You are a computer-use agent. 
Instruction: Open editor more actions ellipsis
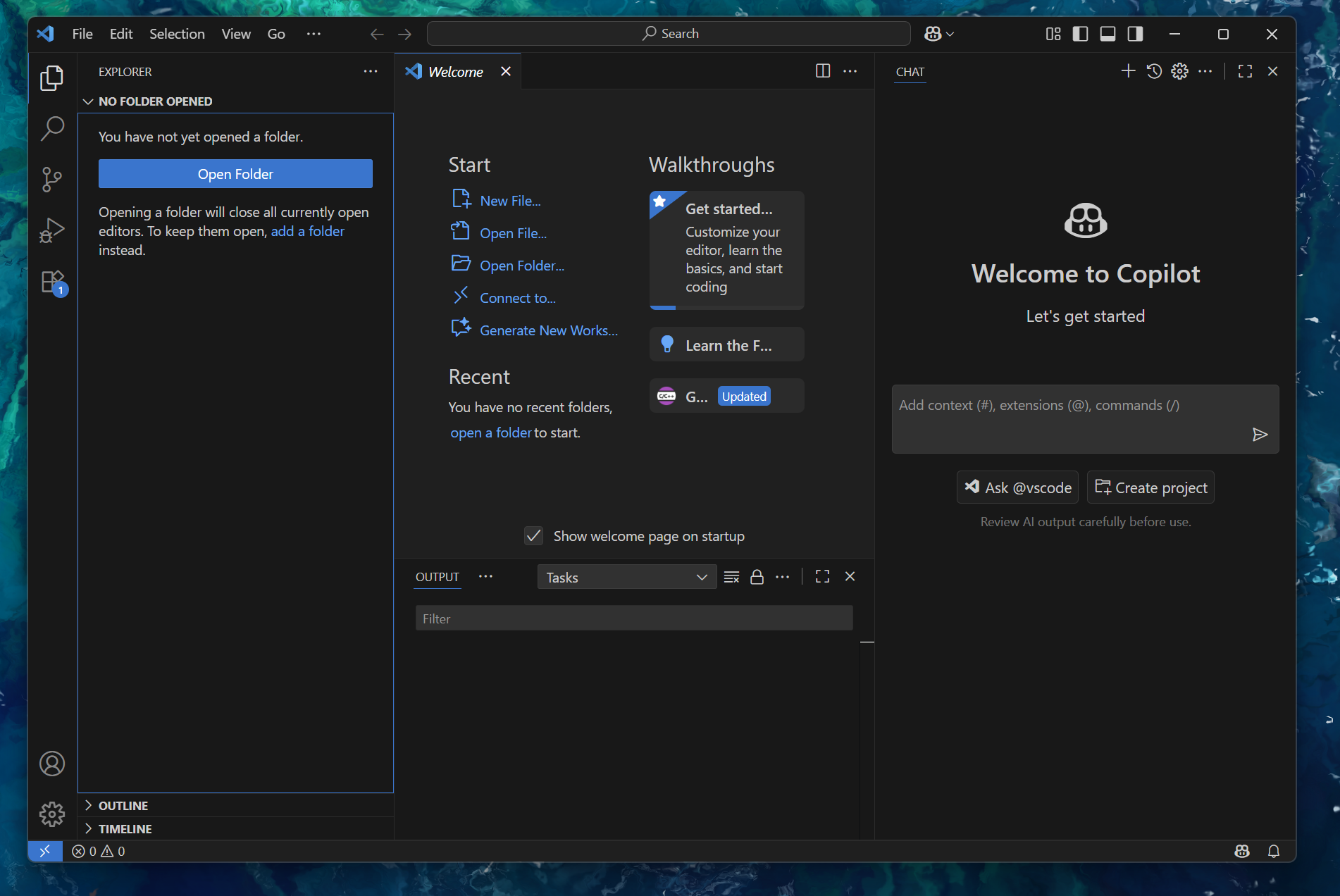tap(850, 71)
